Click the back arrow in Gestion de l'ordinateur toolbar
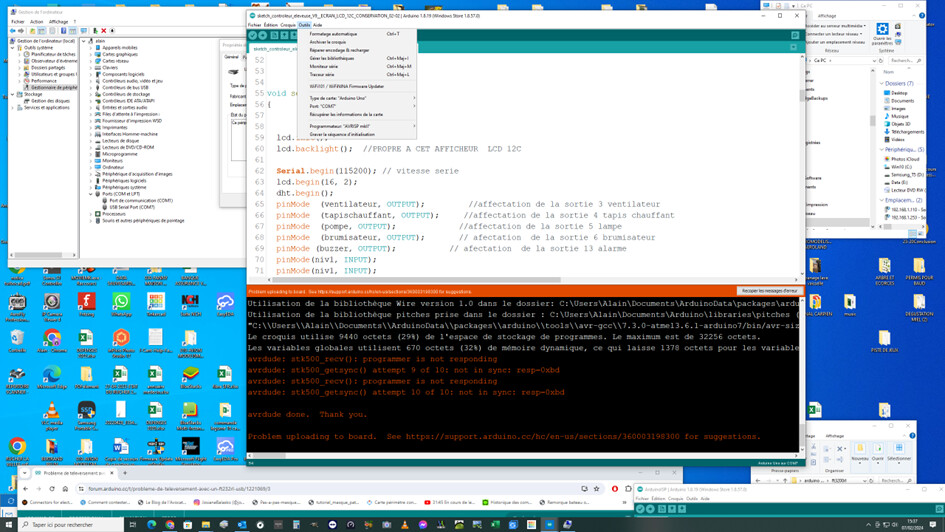The width and height of the screenshot is (945, 532). (12, 31)
